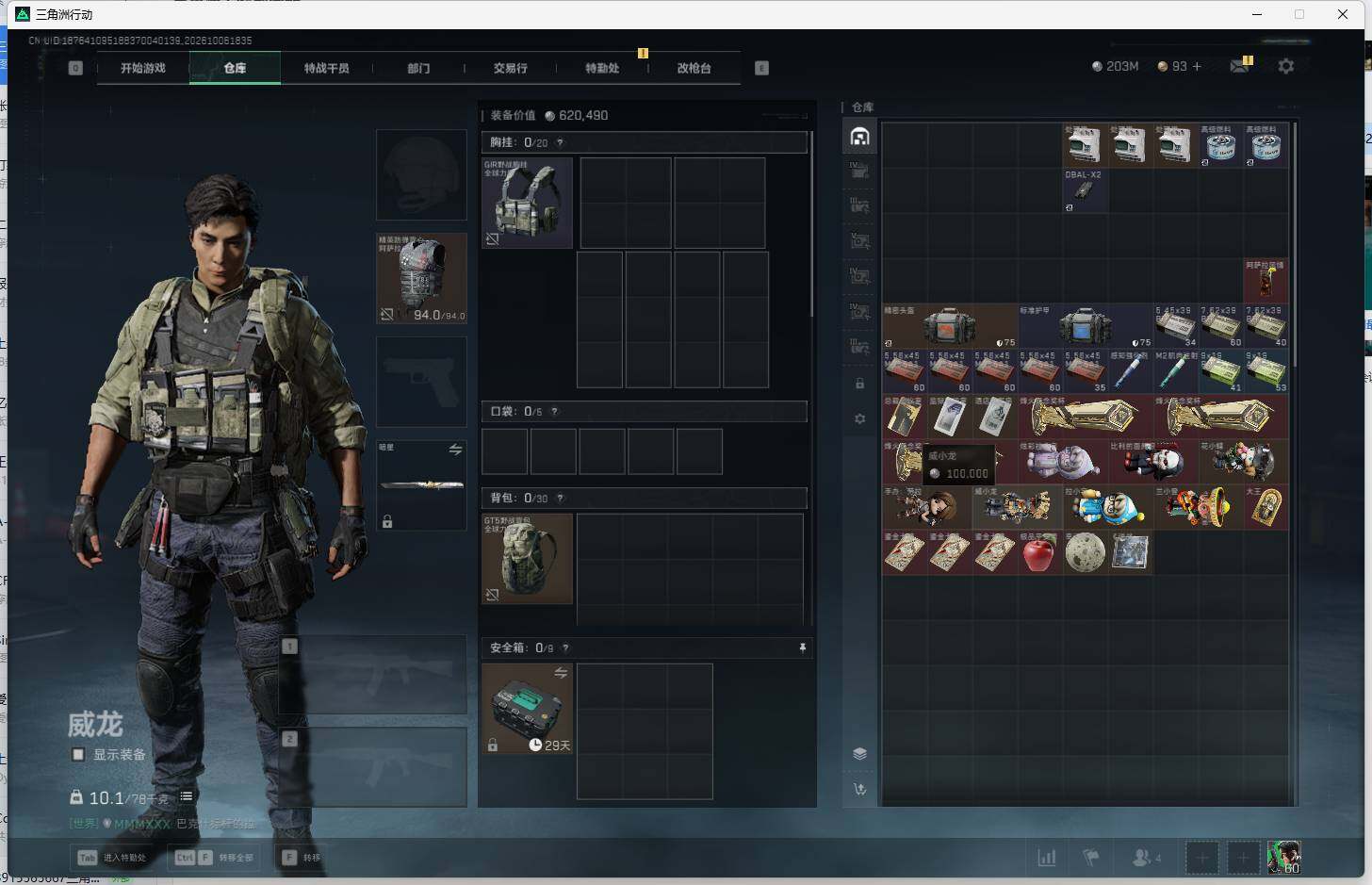Open the flag icon in bottom bar
Screen dimensions: 1372x885
click(x=1091, y=858)
